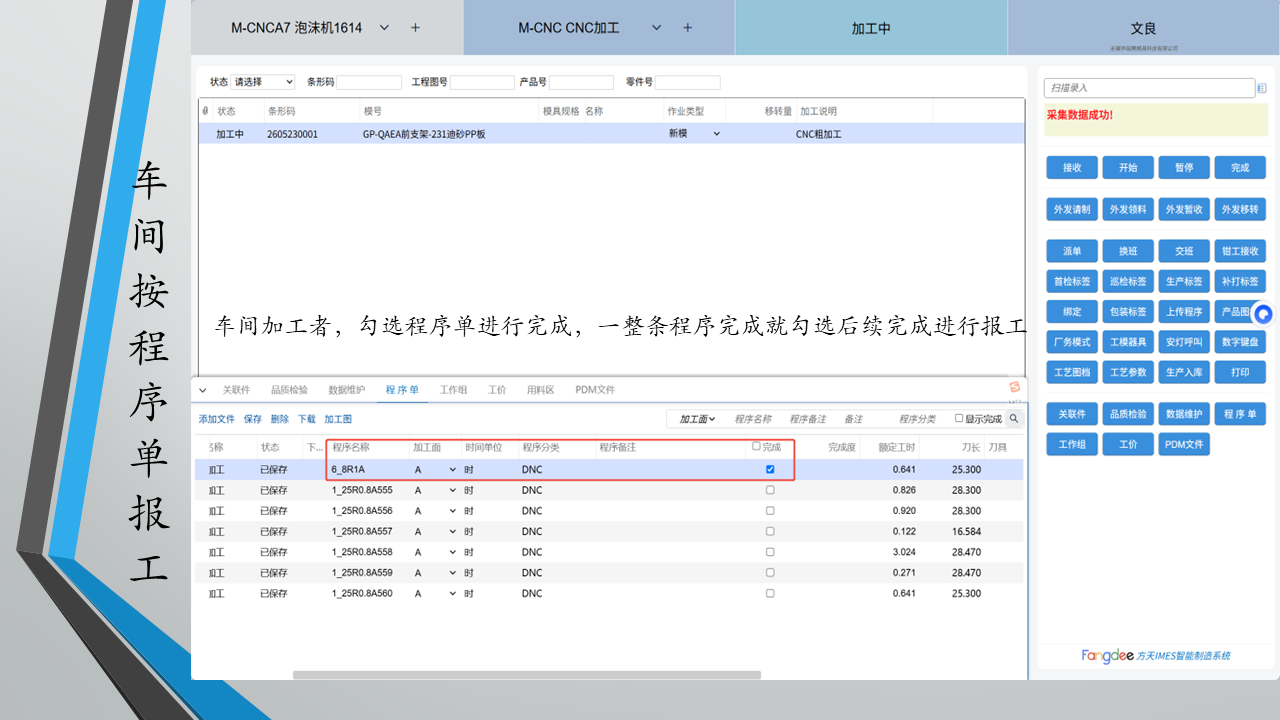Click the blue 完成 button
This screenshot has height=720, width=1280.
[x=1240, y=168]
